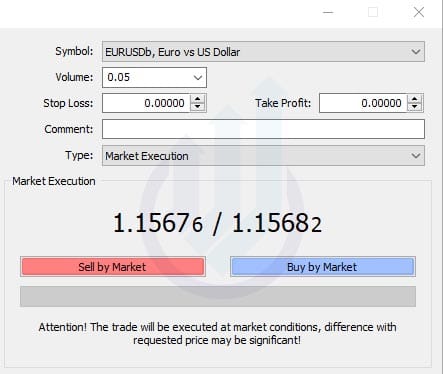This screenshot has height=374, width=443.
Task: Click the bid price 1.15676
Action: (x=158, y=223)
